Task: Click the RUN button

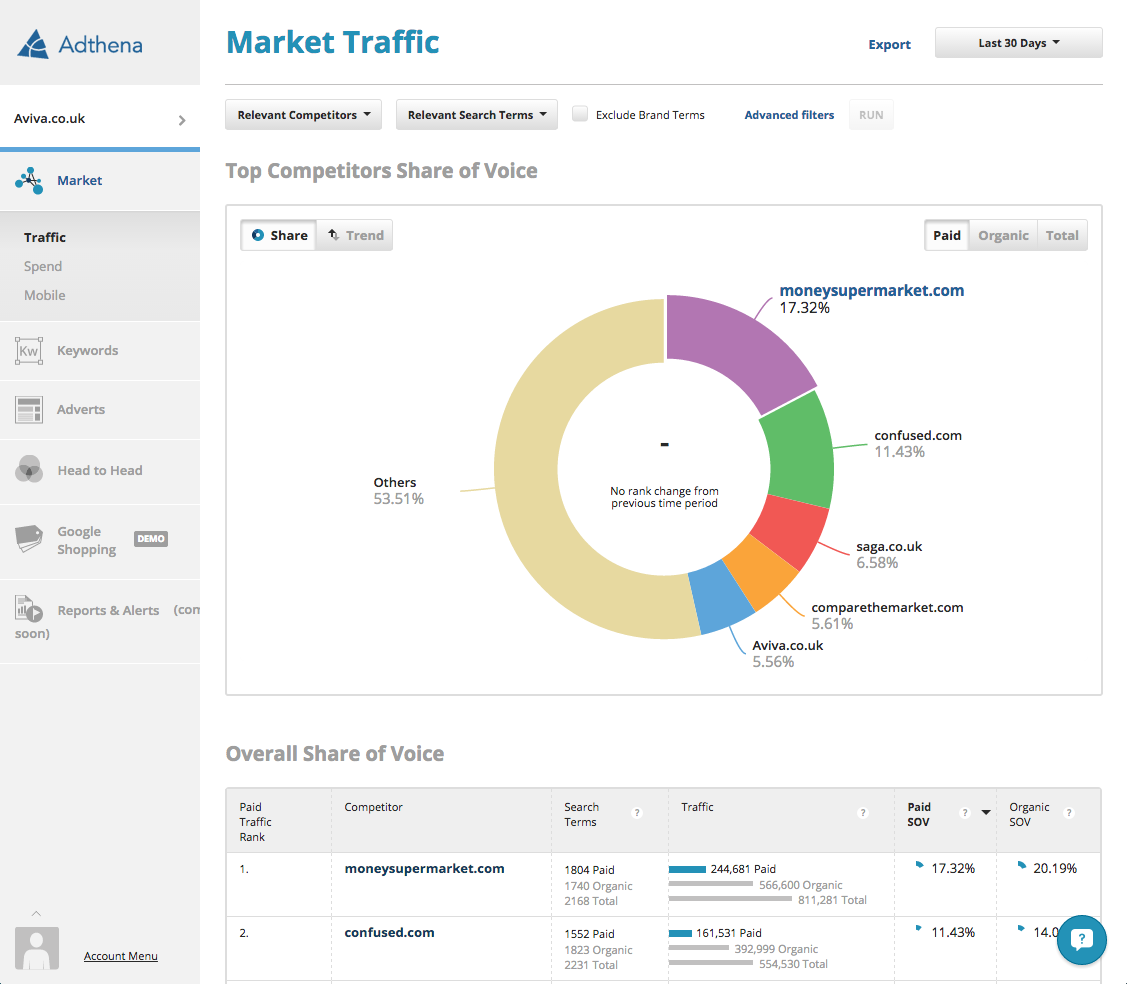Action: [871, 115]
